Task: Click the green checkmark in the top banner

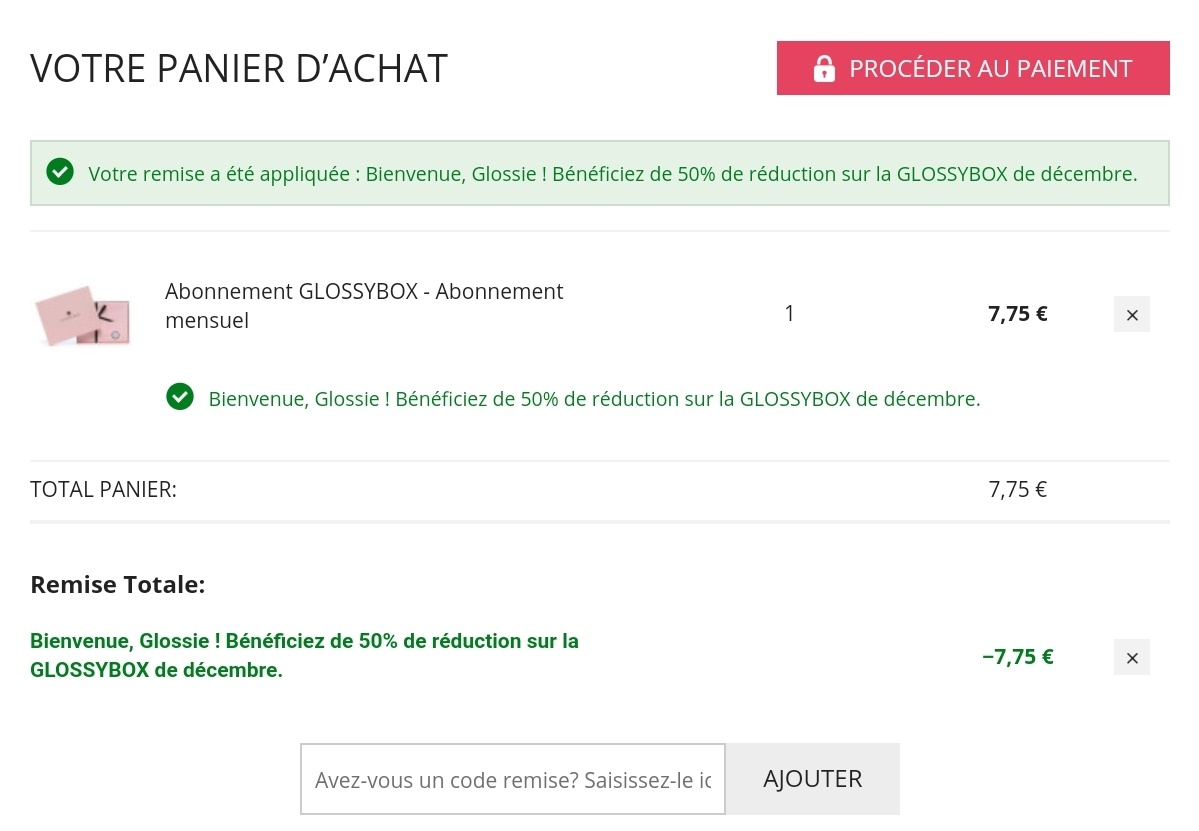Action: click(x=60, y=172)
